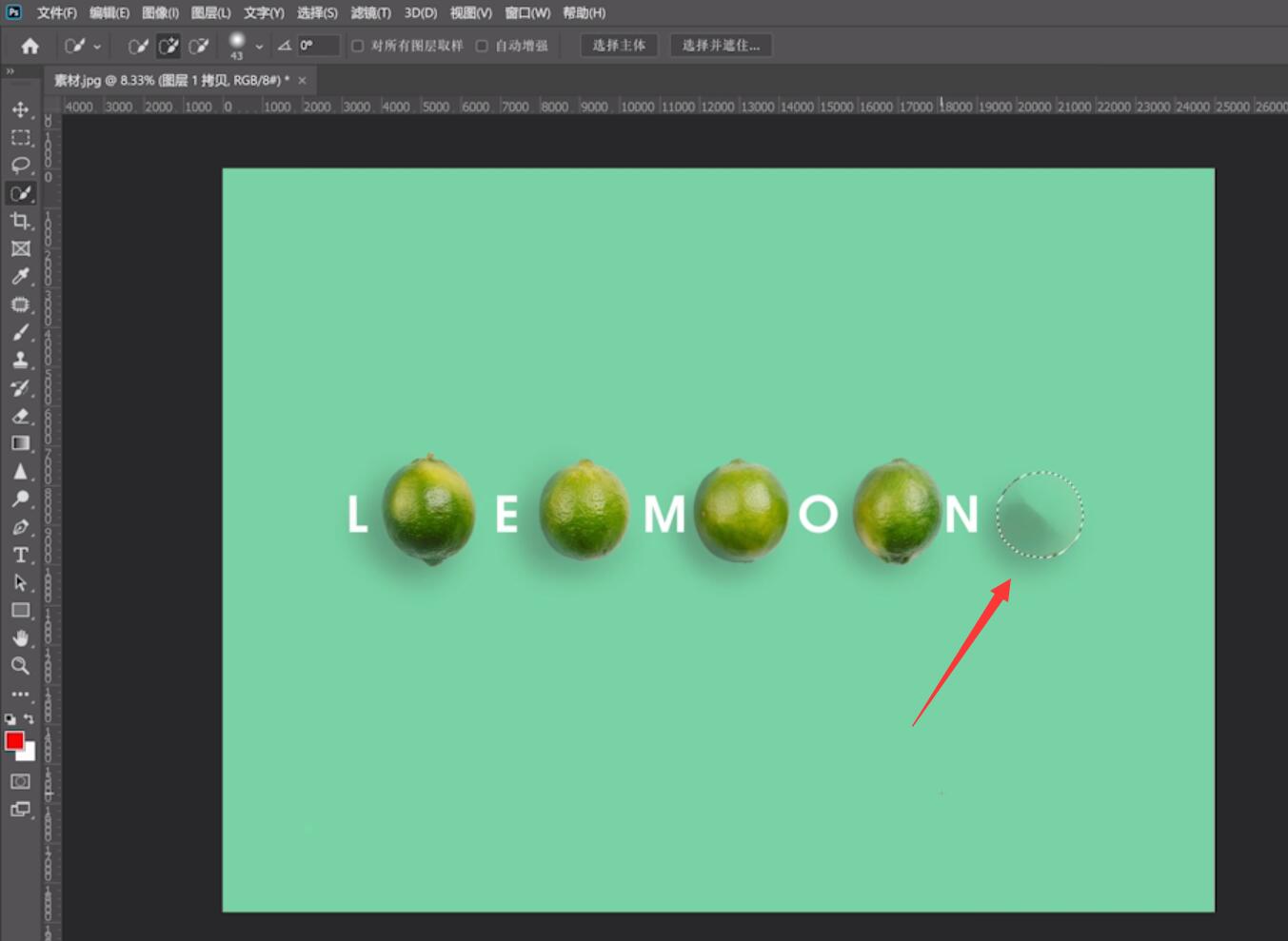Select the Path Selection tool
This screenshot has width=1288, height=941.
point(20,582)
